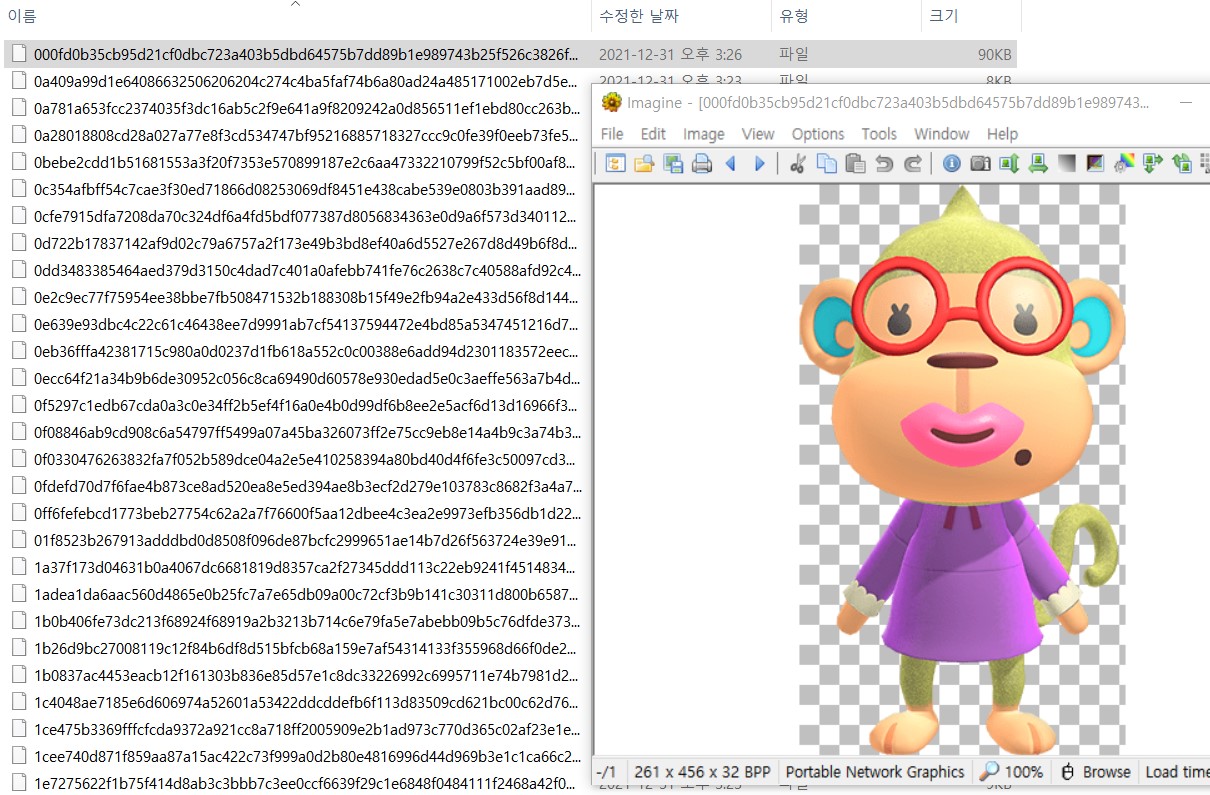Image resolution: width=1210 pixels, height=795 pixels.
Task: Click the Redo arrow icon
Action: point(912,163)
